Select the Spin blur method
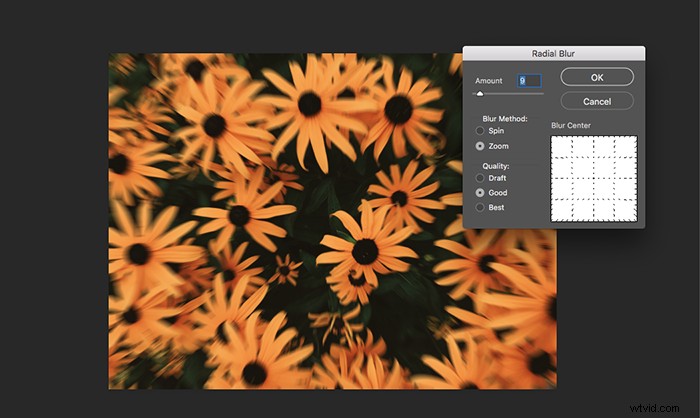The width and height of the screenshot is (700, 418). (x=481, y=131)
